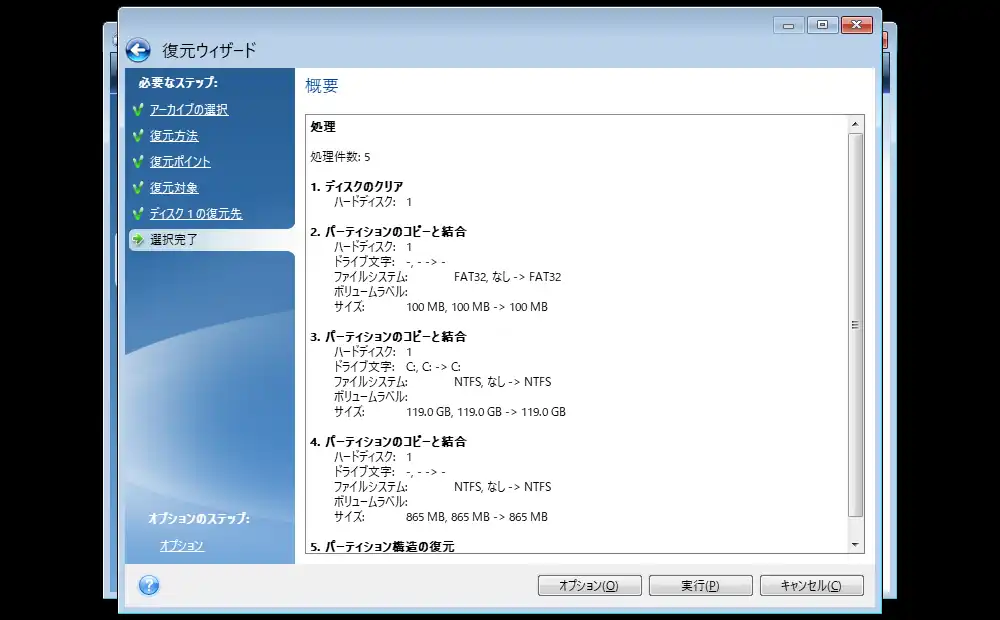Select the 選択完了 step

174,240
